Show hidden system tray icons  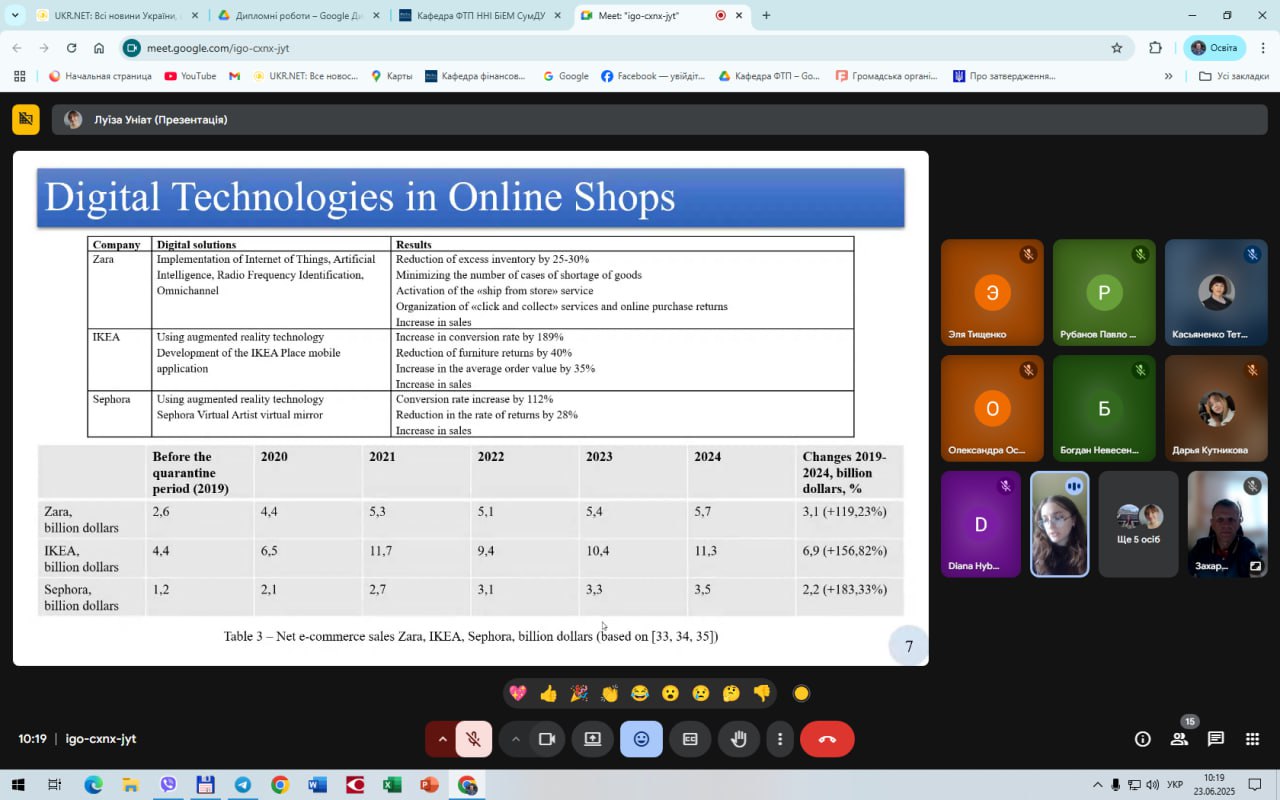pyautogui.click(x=1098, y=785)
